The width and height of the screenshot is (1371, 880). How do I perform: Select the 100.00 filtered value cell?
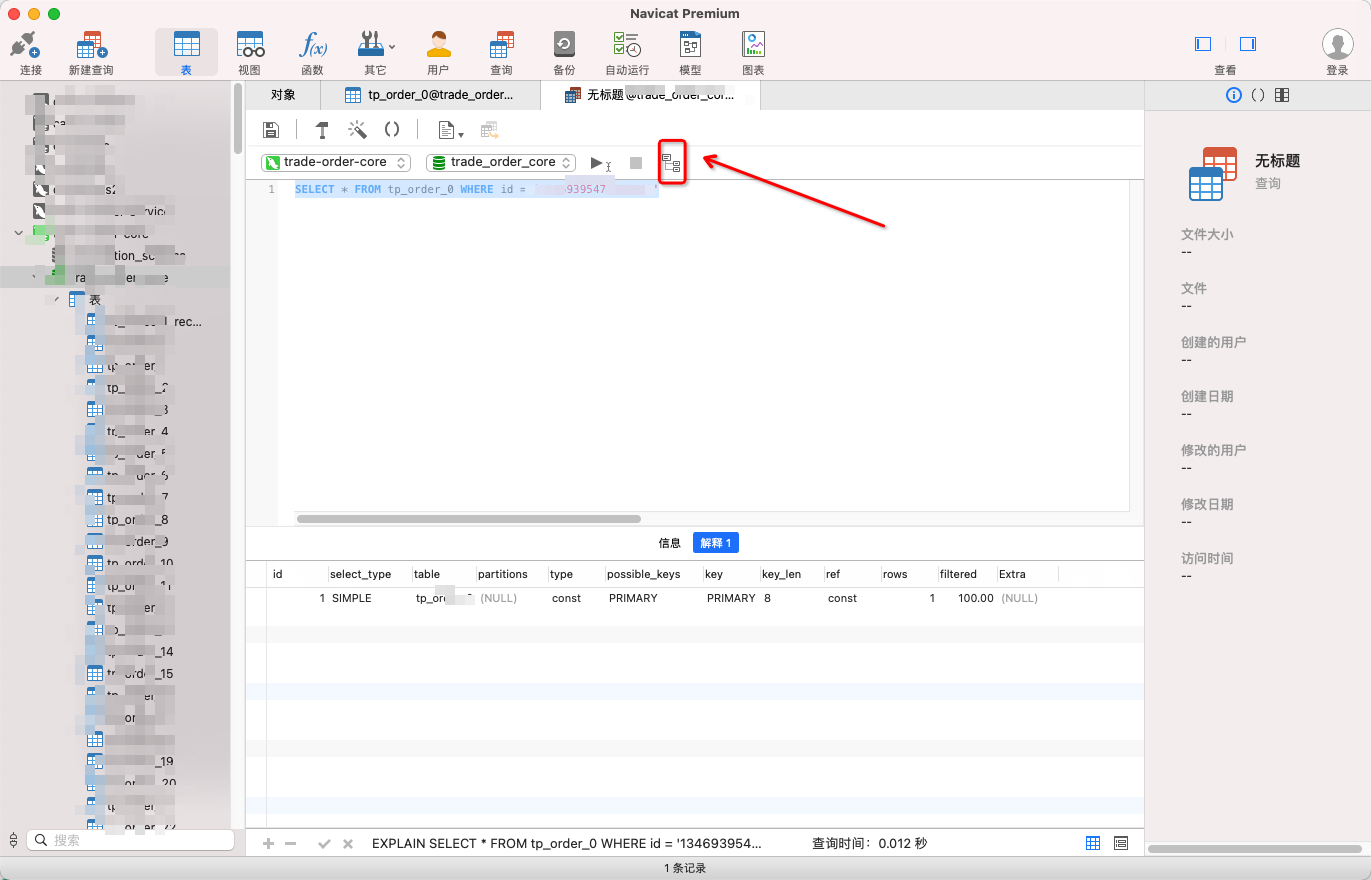(x=976, y=598)
